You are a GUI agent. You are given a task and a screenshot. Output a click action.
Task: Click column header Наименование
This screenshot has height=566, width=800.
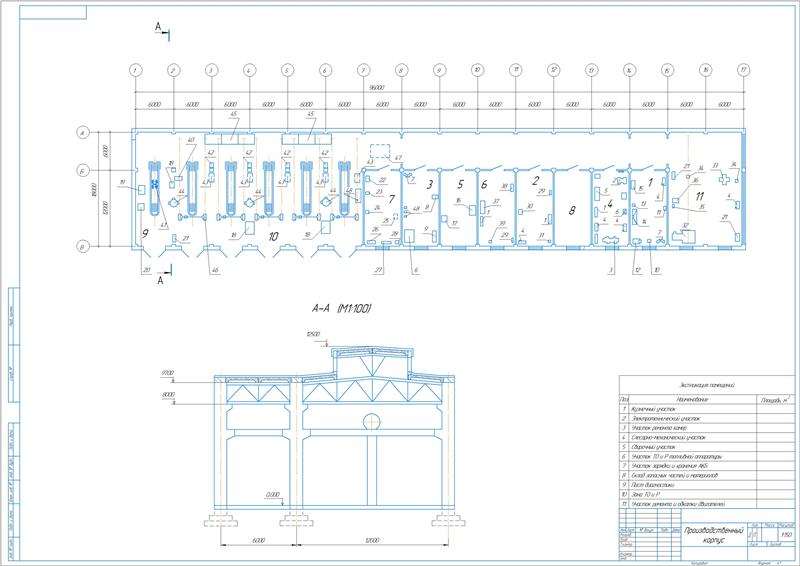tap(692, 400)
